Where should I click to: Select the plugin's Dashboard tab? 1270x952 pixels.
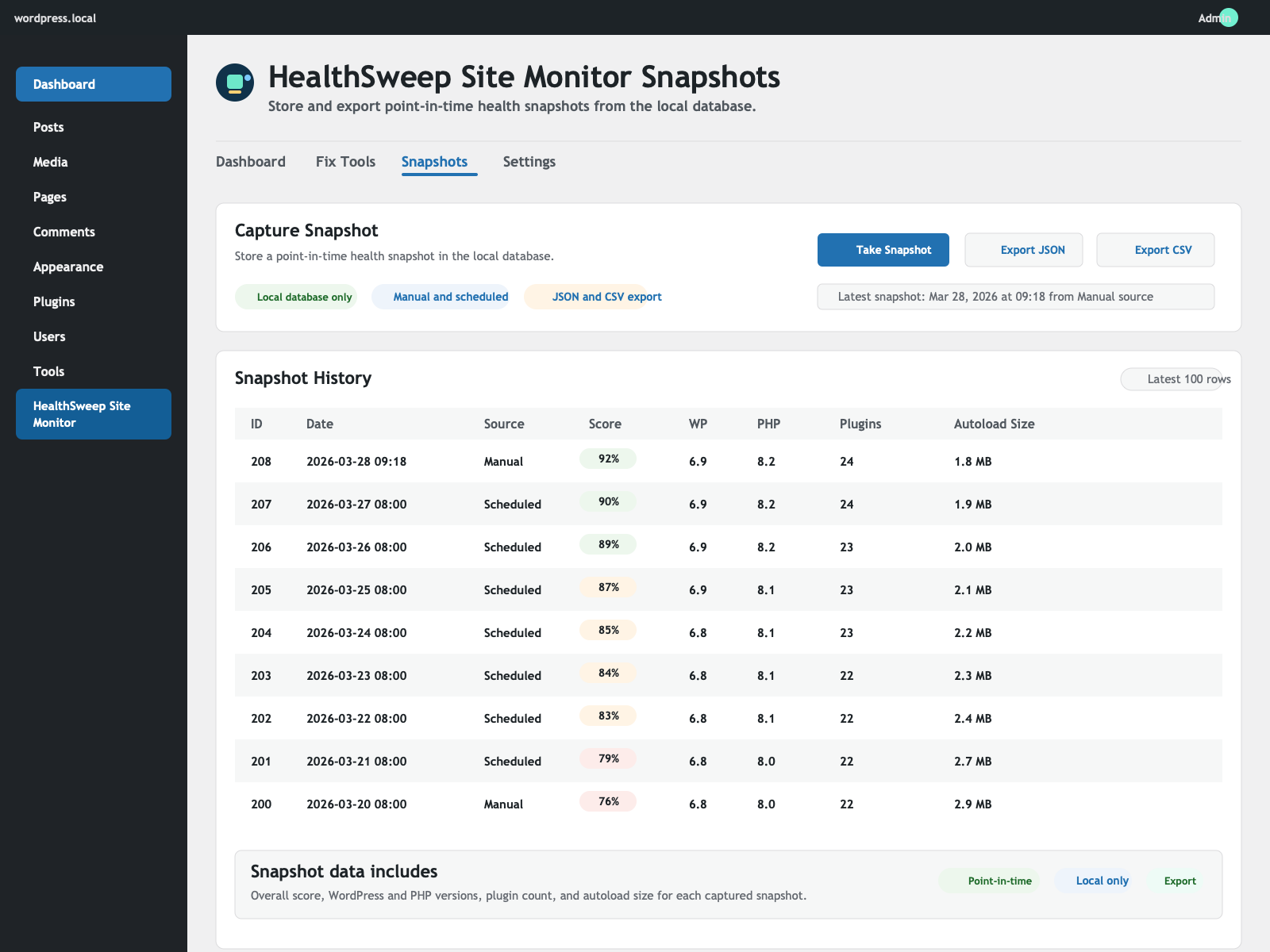click(251, 162)
